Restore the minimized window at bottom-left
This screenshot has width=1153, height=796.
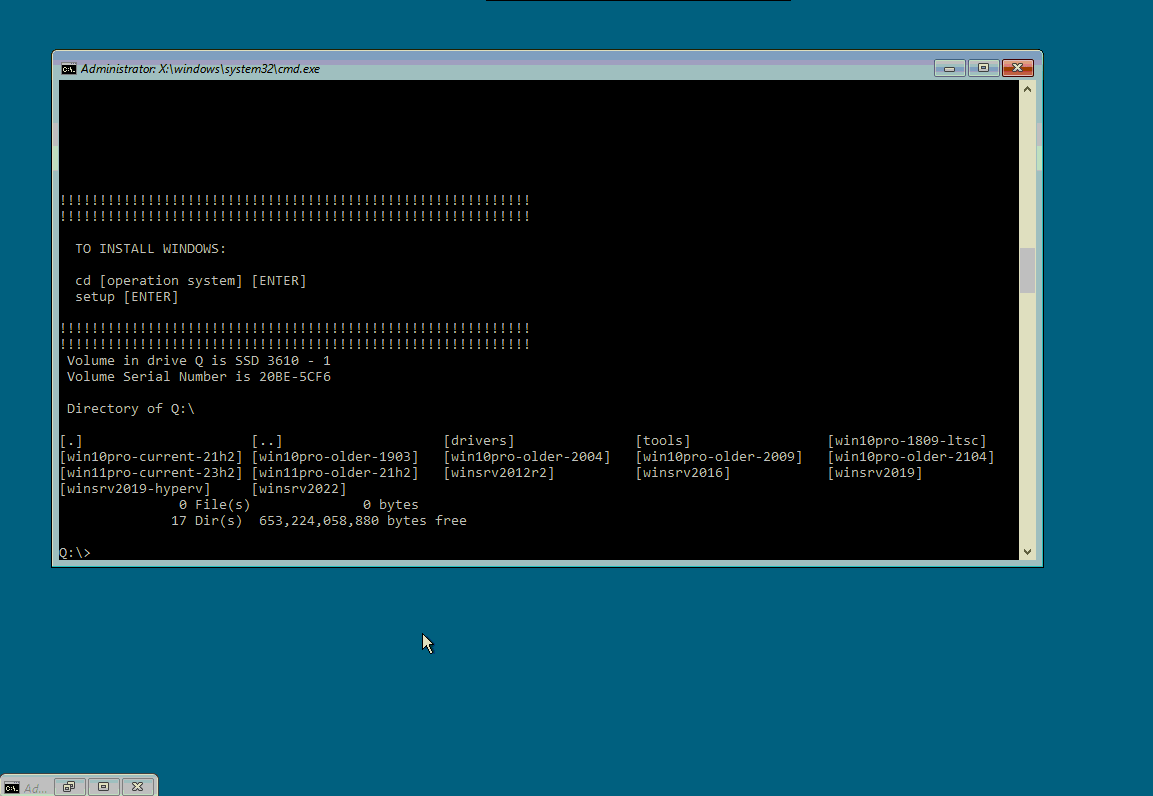[x=69, y=787]
